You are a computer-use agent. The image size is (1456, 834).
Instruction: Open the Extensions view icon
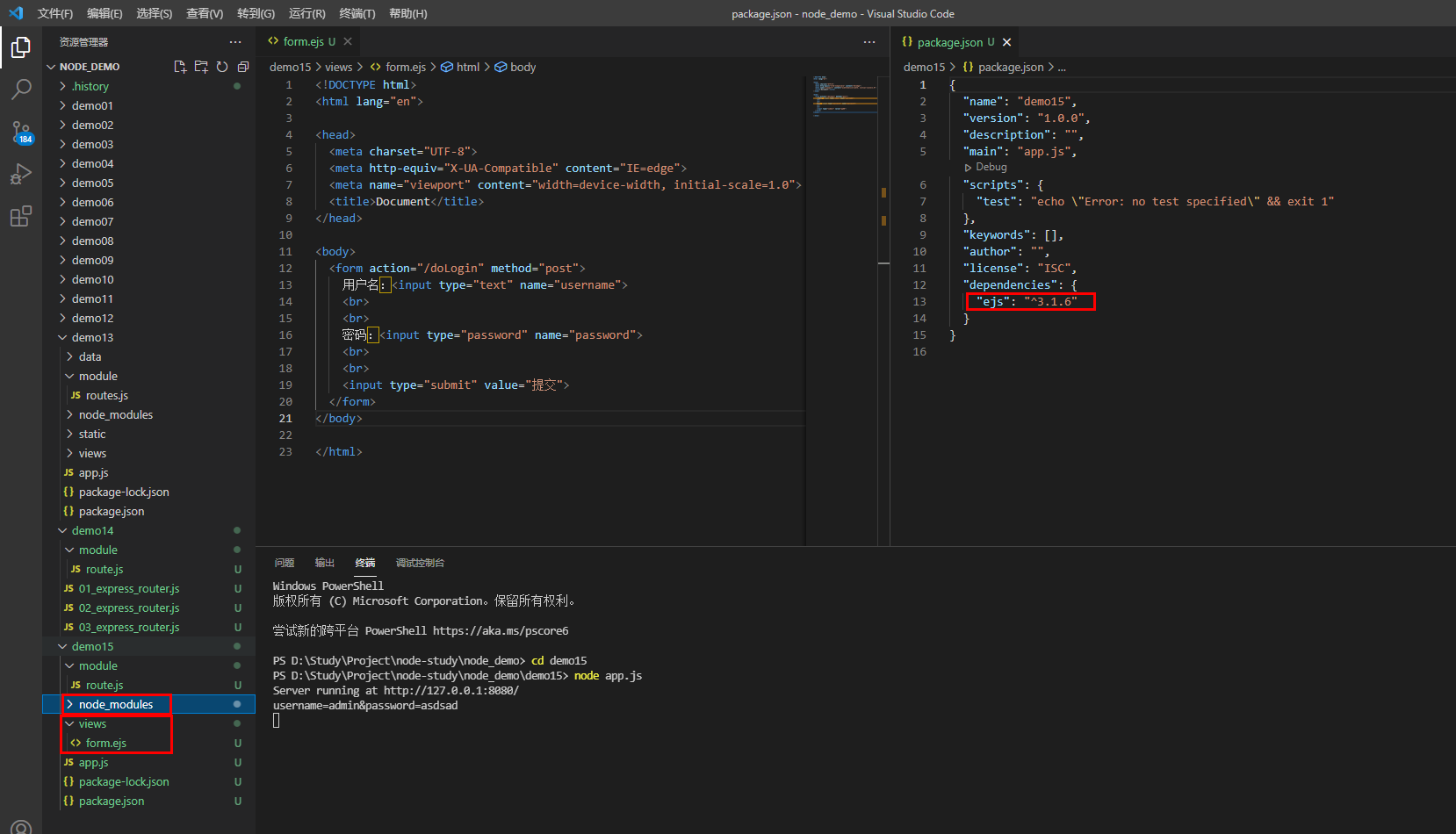coord(21,216)
